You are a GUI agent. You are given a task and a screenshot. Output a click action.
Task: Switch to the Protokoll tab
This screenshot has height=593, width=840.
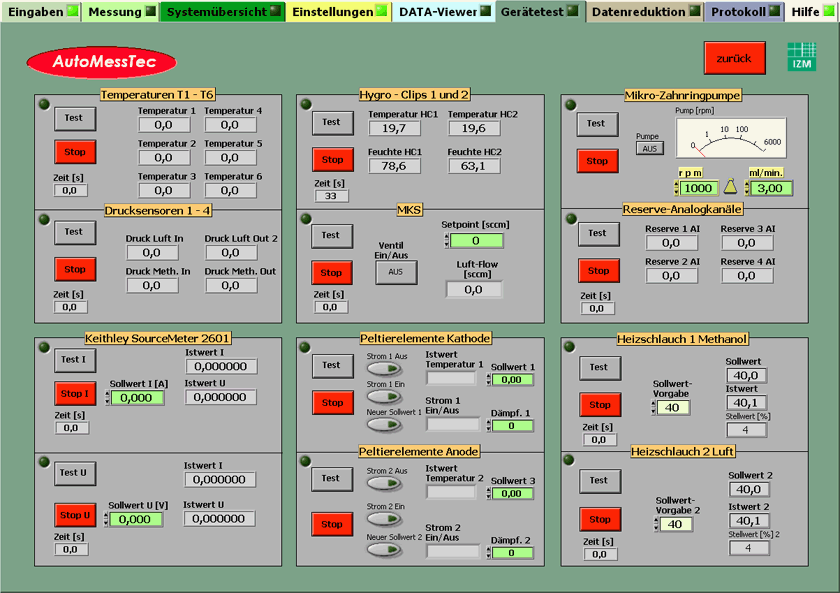coord(744,11)
